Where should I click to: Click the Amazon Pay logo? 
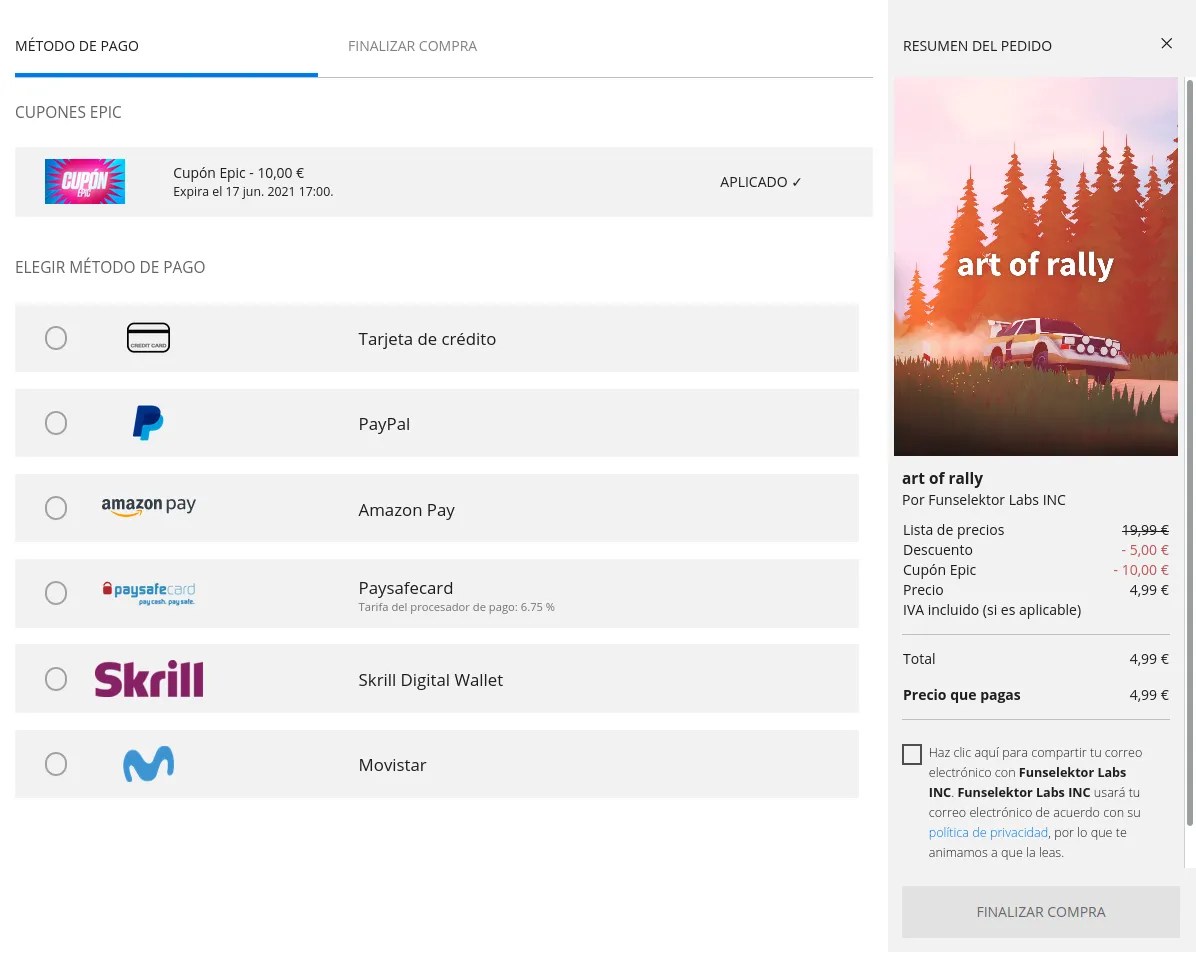tap(149, 506)
